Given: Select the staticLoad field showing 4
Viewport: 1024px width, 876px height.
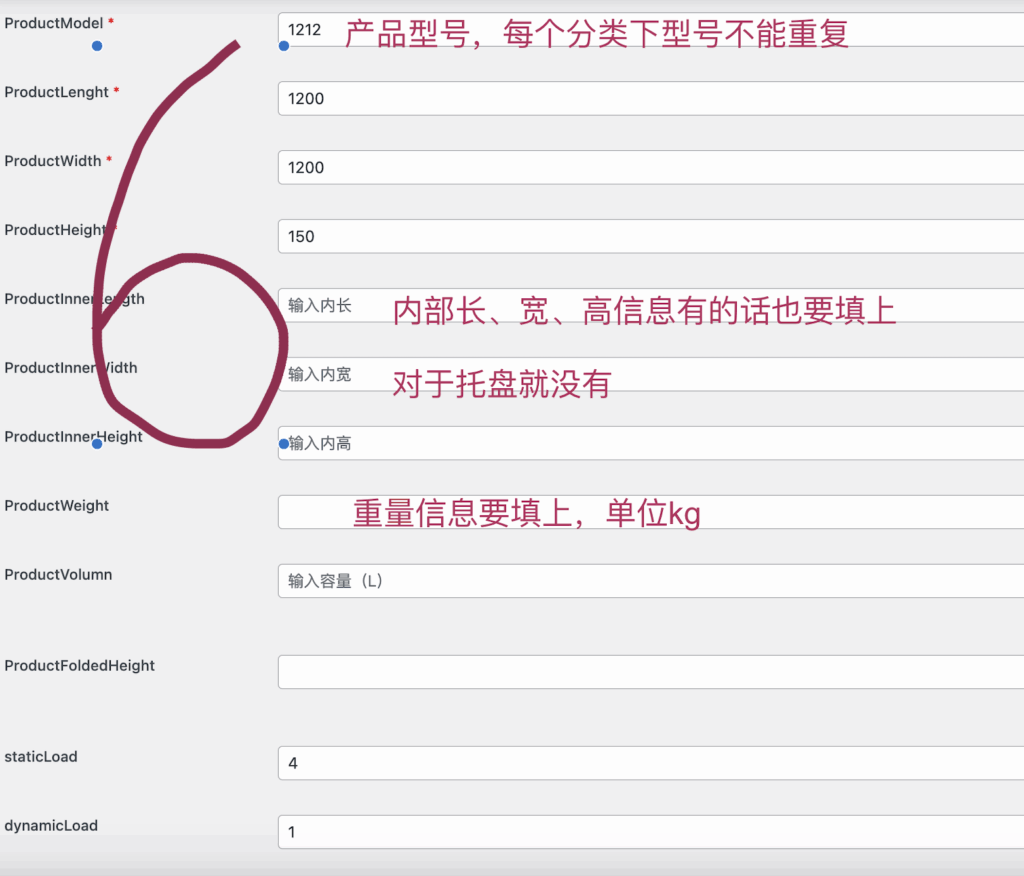Looking at the screenshot, I should click(650, 763).
